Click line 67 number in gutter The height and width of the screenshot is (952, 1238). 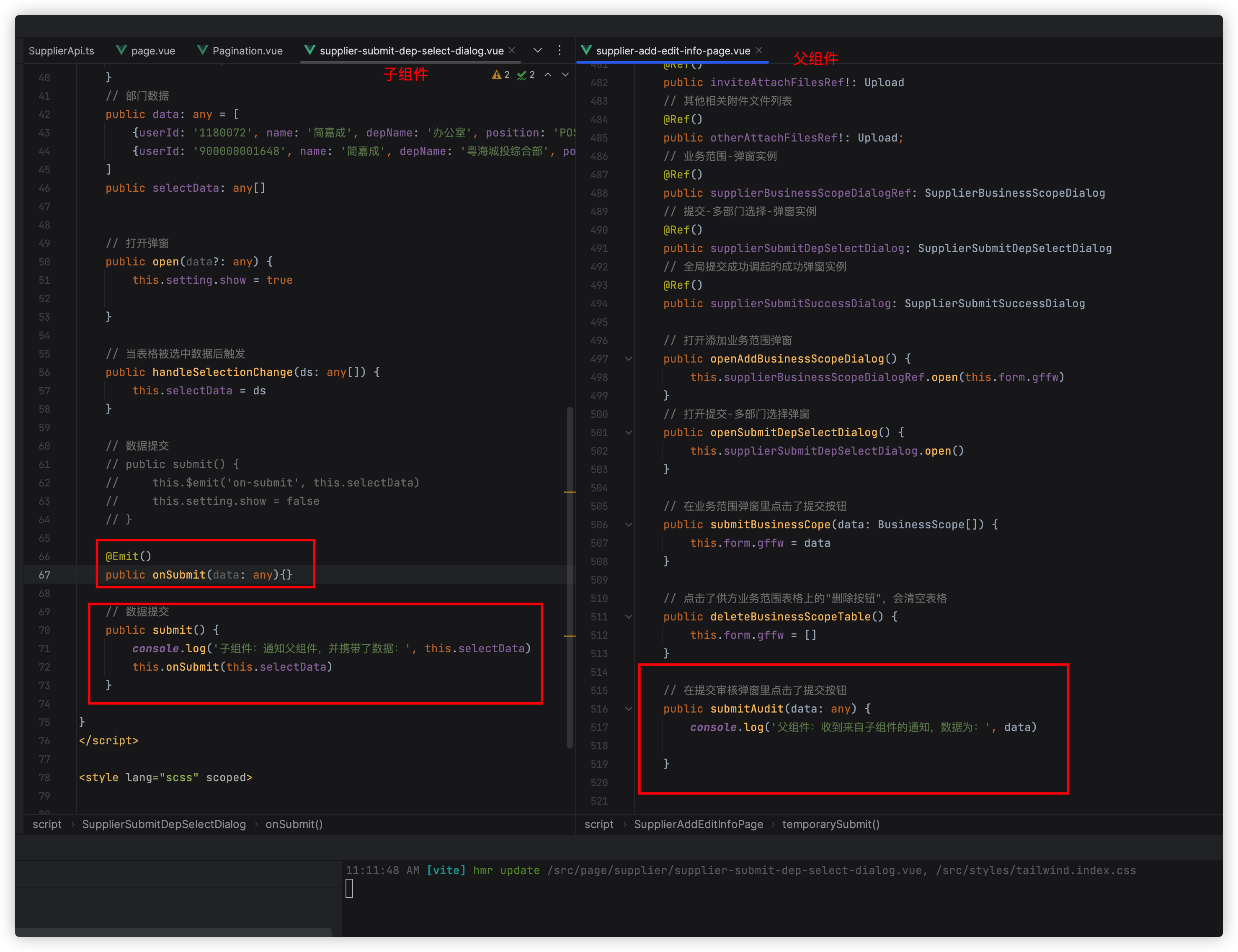coord(44,575)
